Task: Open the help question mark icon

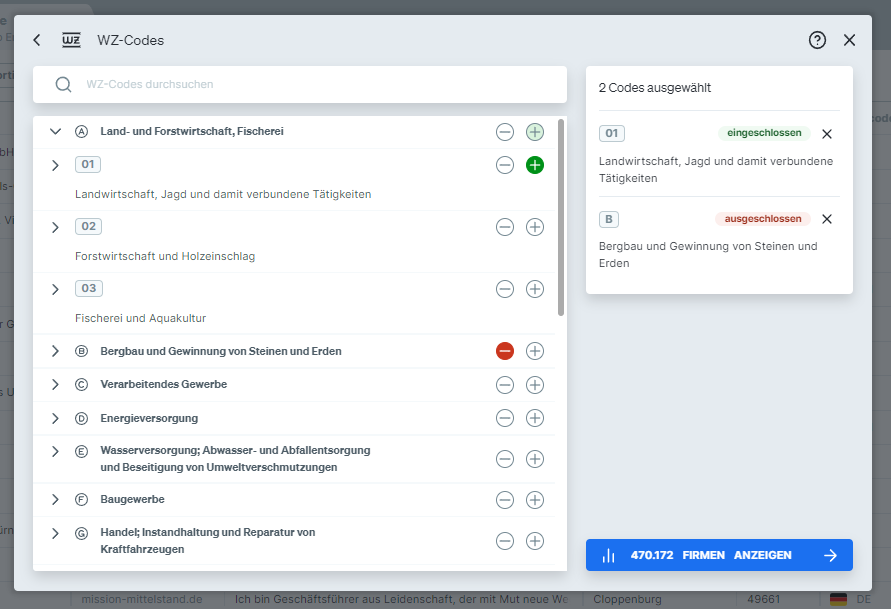Action: coord(817,40)
